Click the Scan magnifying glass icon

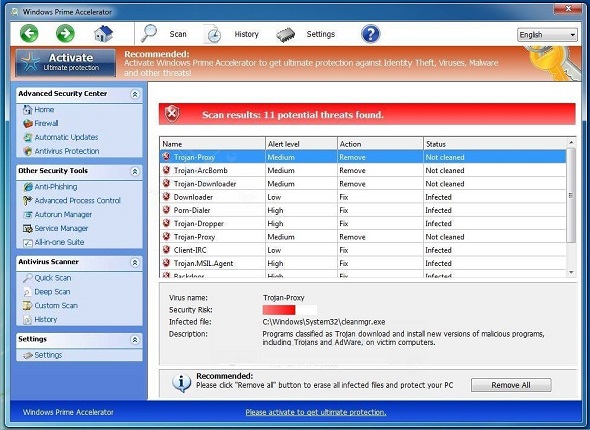[149, 33]
